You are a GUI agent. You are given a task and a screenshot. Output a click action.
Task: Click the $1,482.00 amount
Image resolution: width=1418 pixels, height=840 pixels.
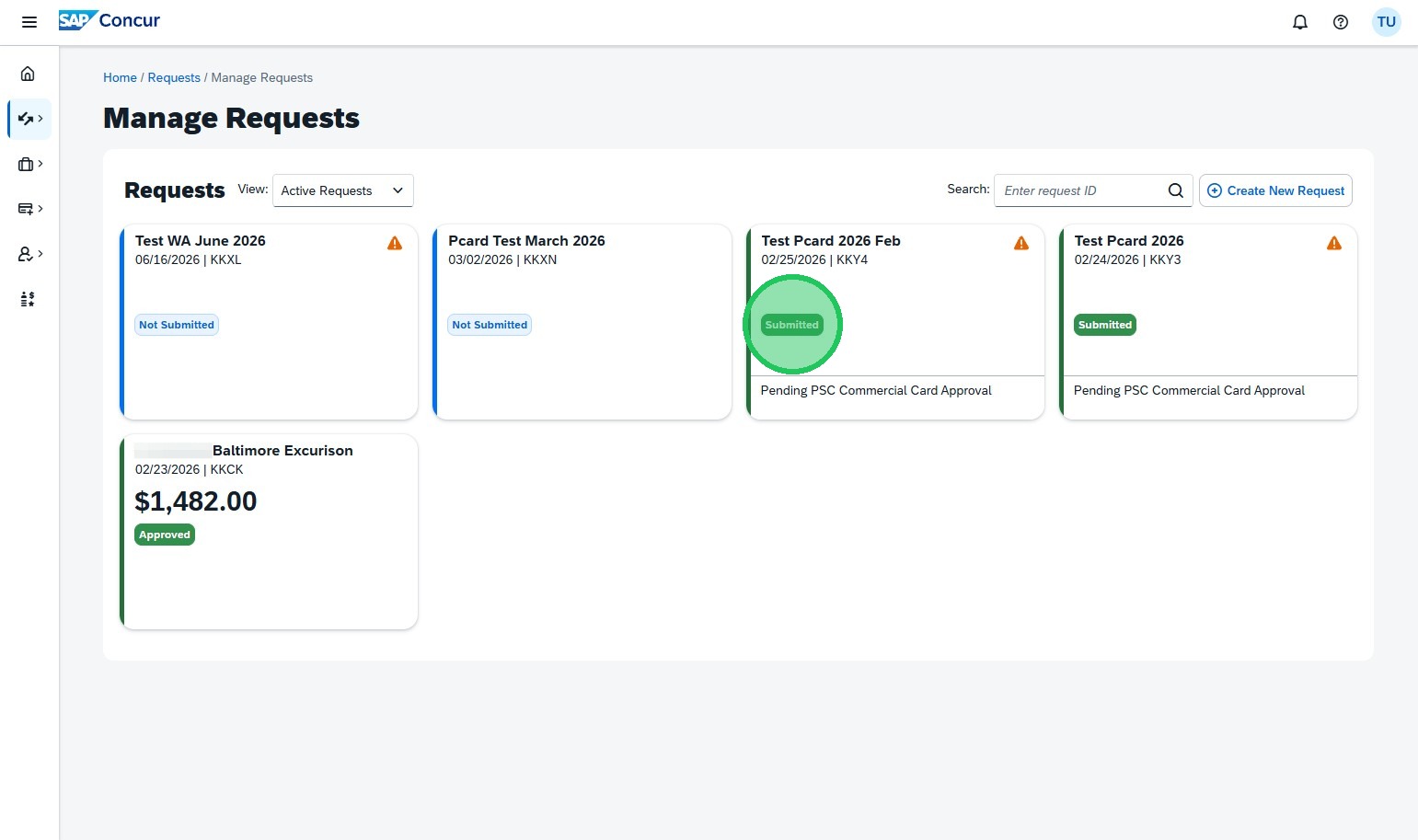pos(196,501)
